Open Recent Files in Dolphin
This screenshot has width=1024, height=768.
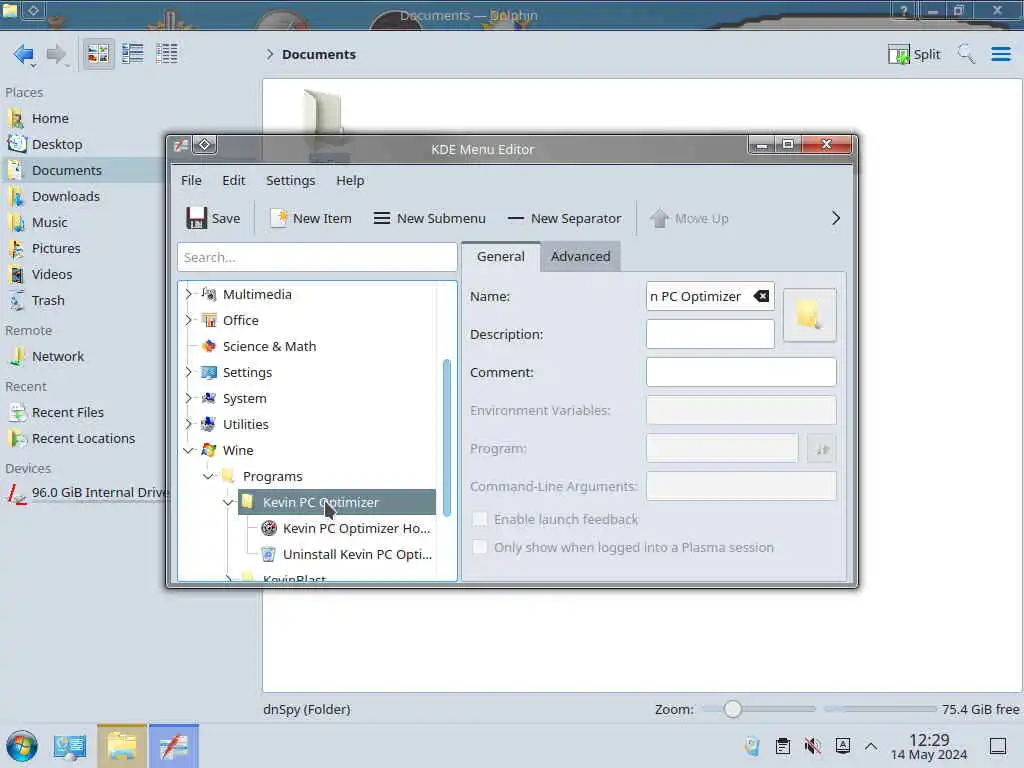click(x=67, y=413)
